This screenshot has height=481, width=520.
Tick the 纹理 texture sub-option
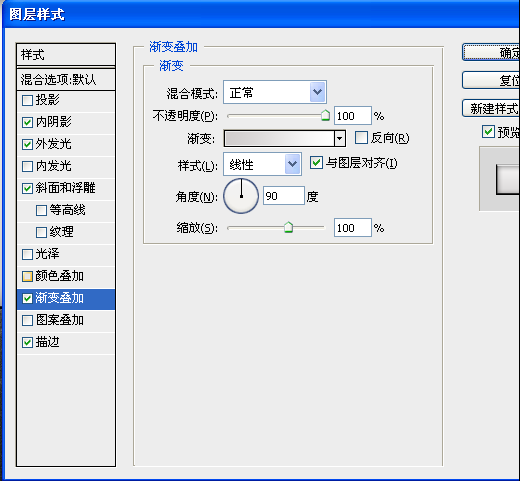pos(41,232)
